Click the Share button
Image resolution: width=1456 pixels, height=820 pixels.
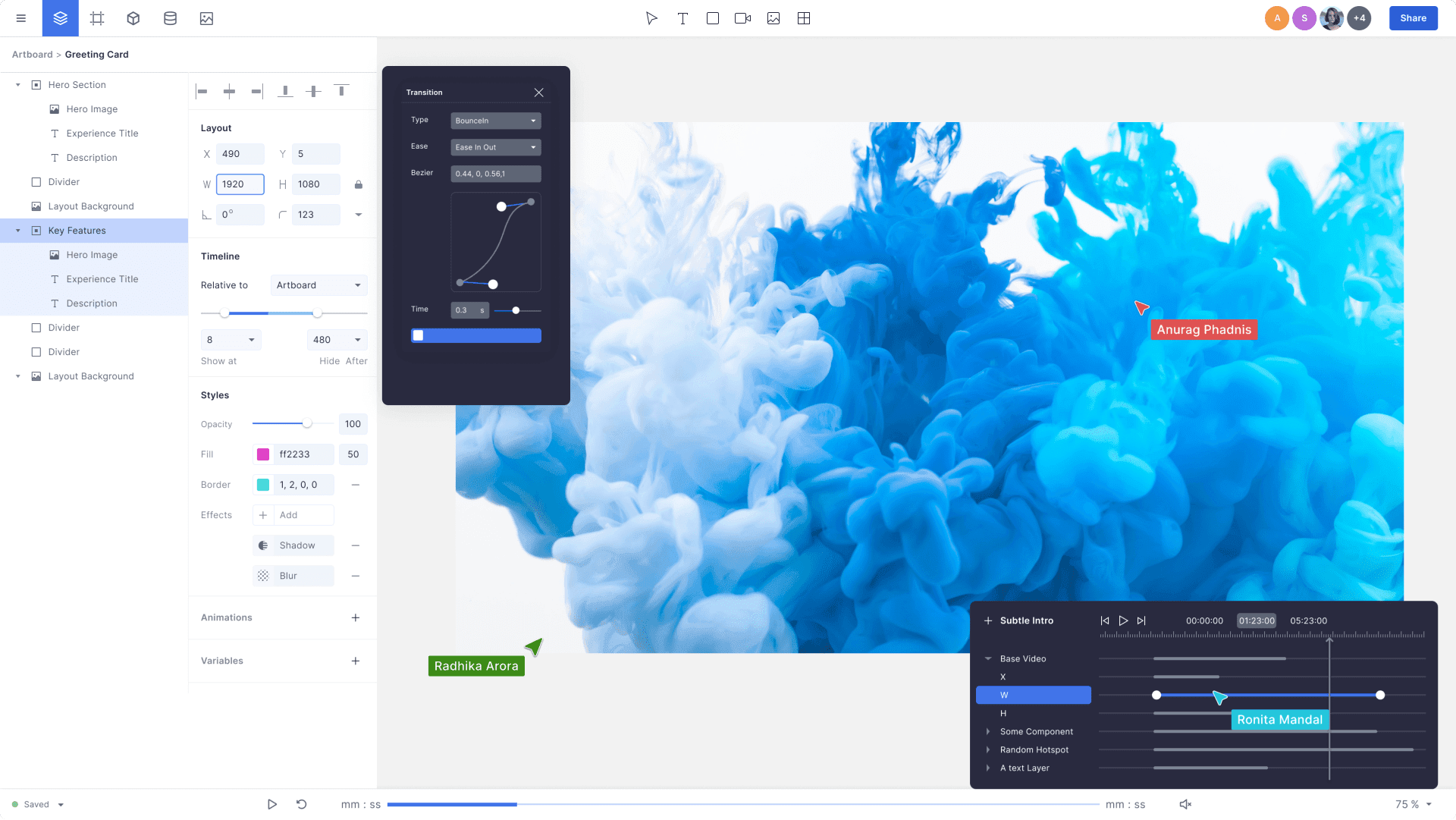1413,18
